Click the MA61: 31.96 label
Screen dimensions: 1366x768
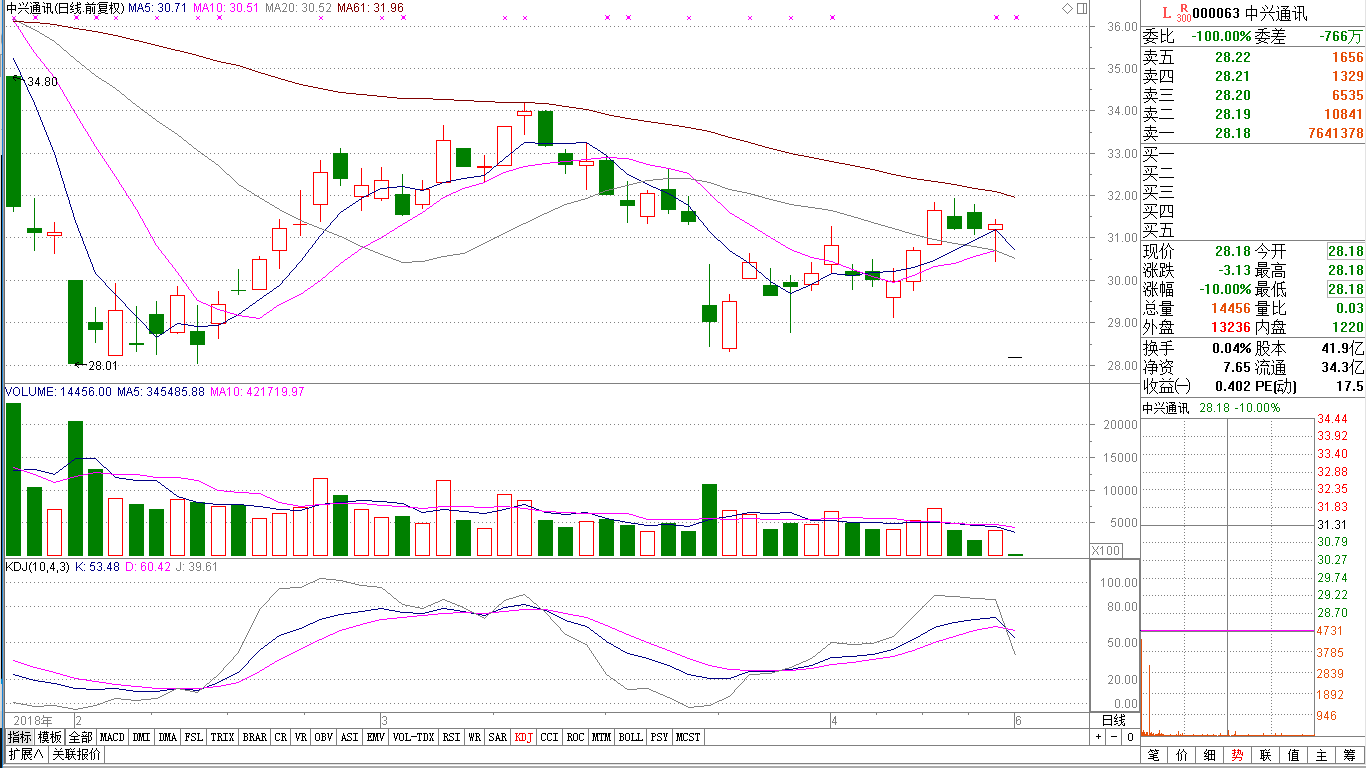371,8
